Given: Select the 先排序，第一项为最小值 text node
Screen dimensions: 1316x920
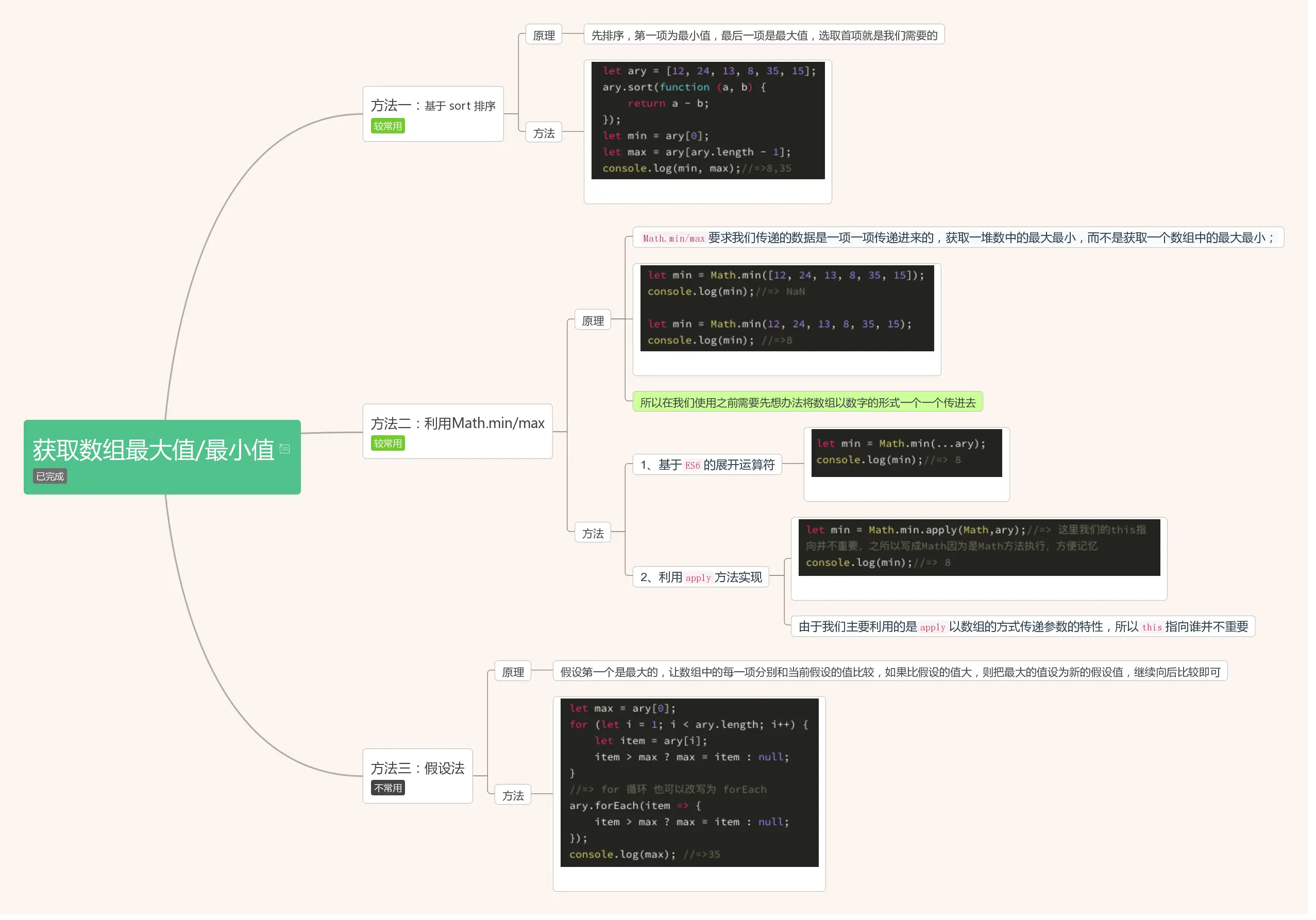Looking at the screenshot, I should coord(764,36).
